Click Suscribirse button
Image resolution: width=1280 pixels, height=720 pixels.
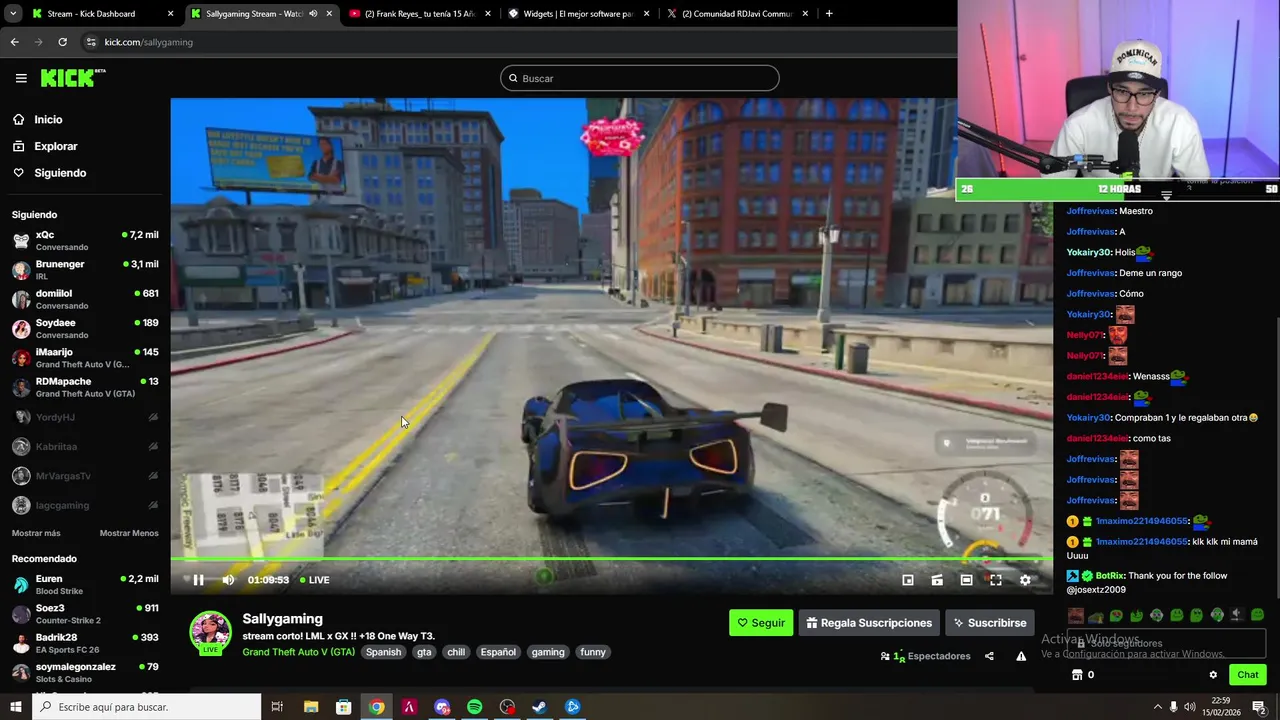990,622
